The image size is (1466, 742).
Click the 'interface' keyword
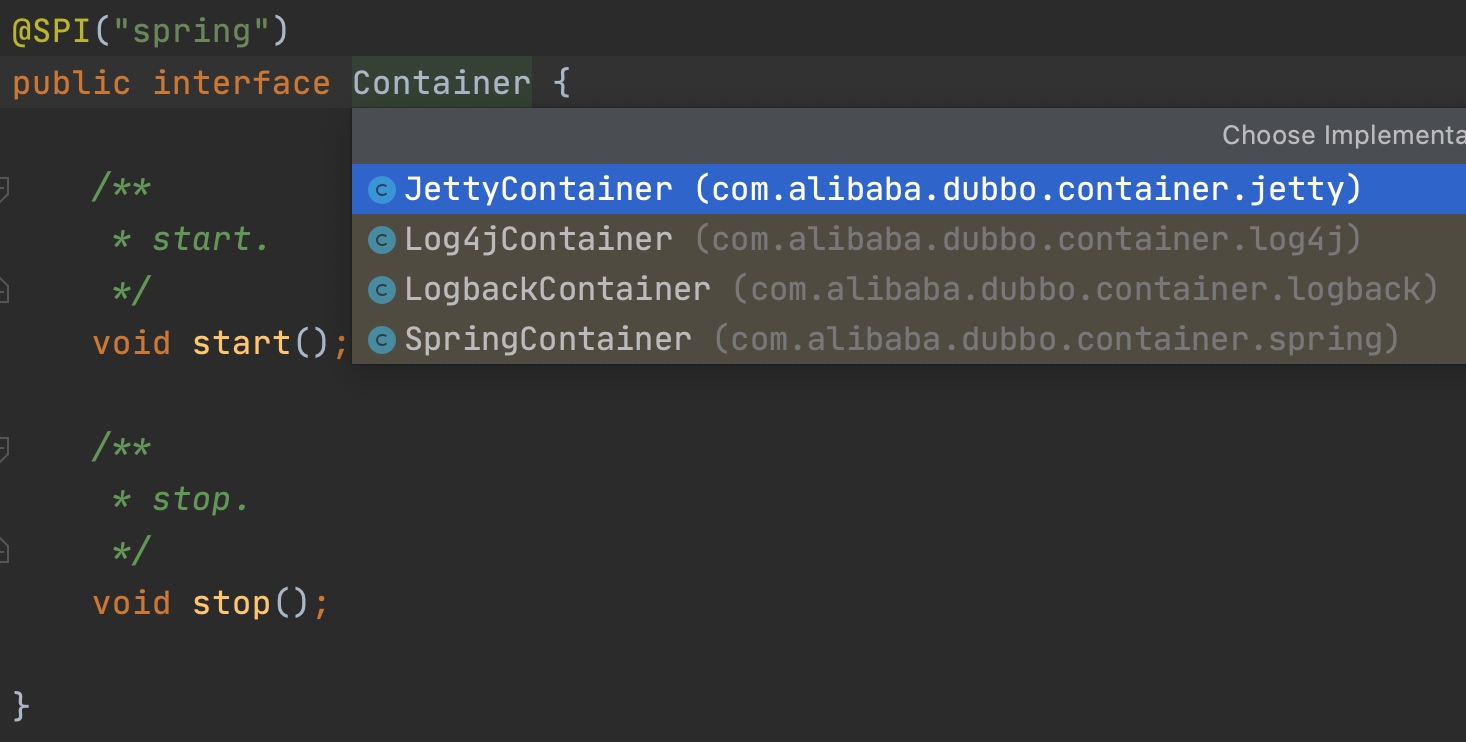tap(241, 82)
